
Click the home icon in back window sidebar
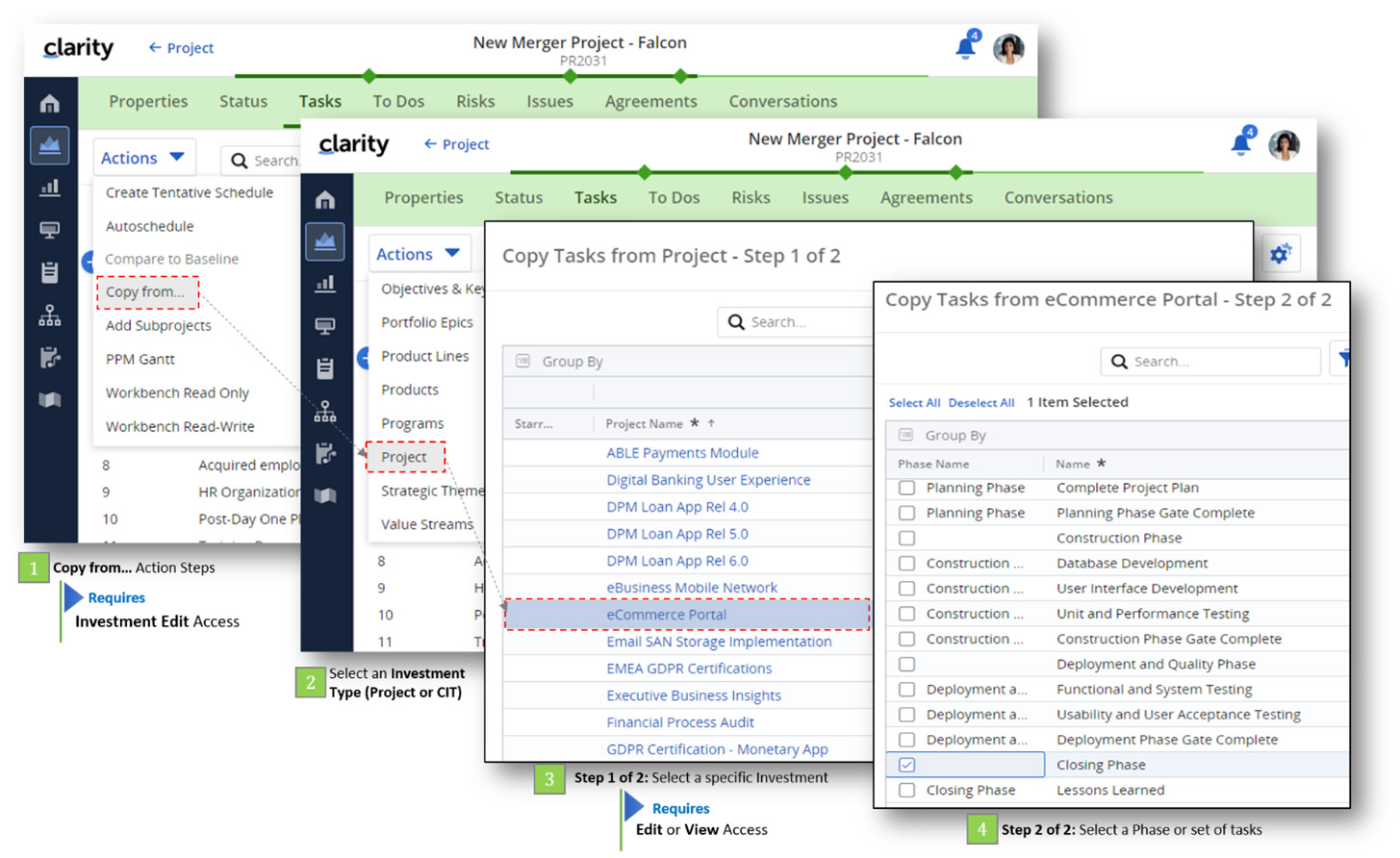pyautogui.click(x=50, y=103)
